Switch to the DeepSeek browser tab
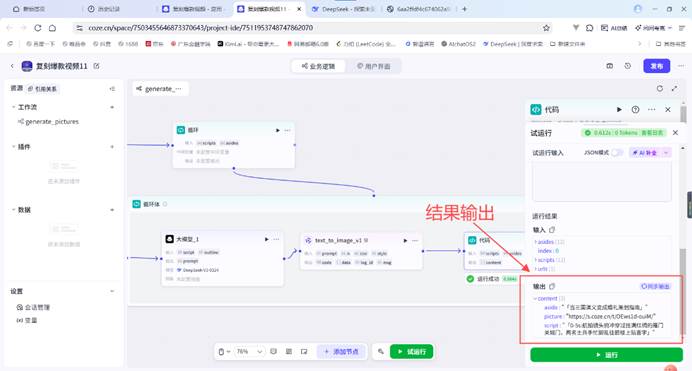 click(343, 9)
